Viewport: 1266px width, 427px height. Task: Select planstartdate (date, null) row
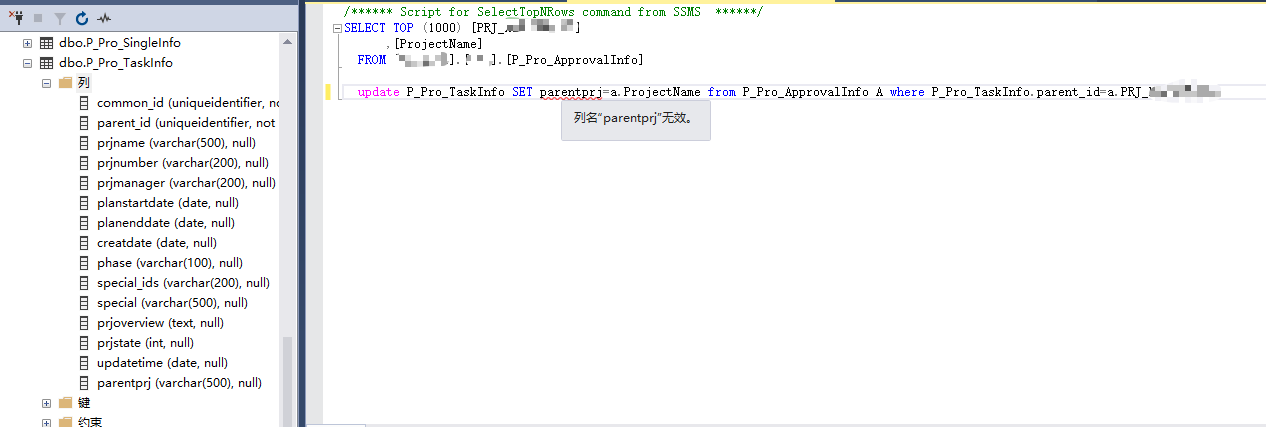click(168, 203)
